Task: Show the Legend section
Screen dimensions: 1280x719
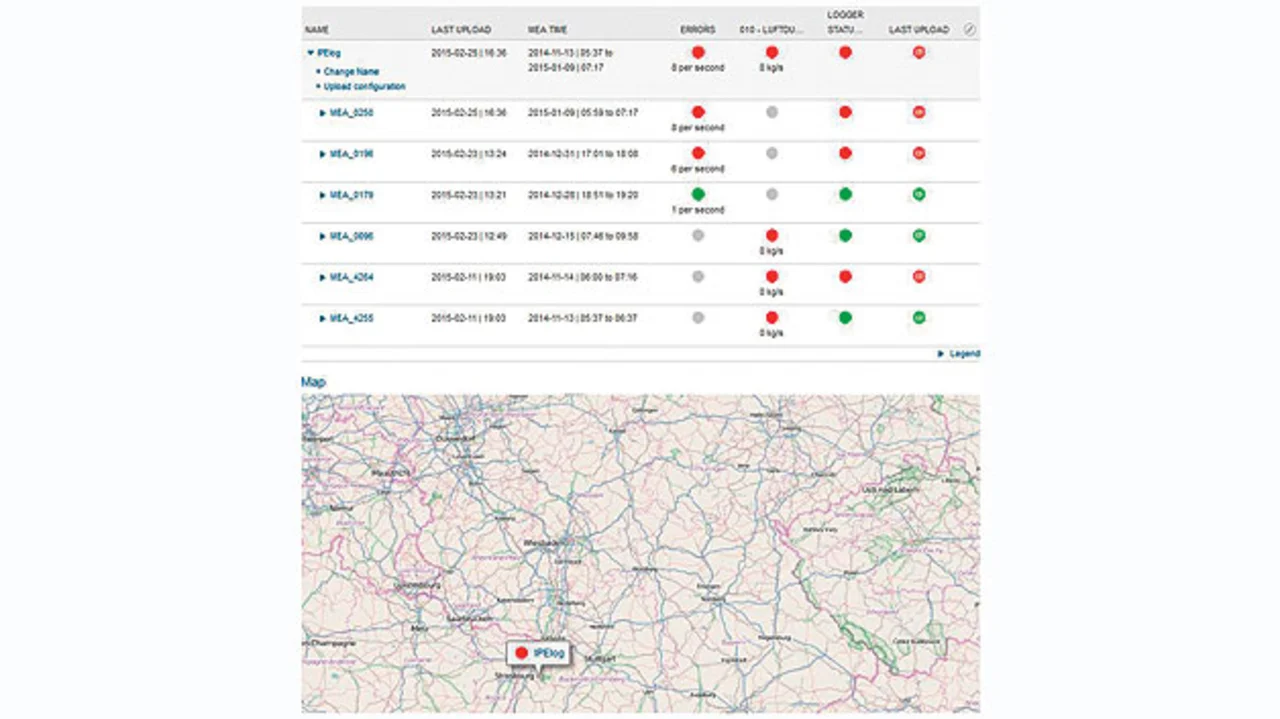Action: click(964, 354)
